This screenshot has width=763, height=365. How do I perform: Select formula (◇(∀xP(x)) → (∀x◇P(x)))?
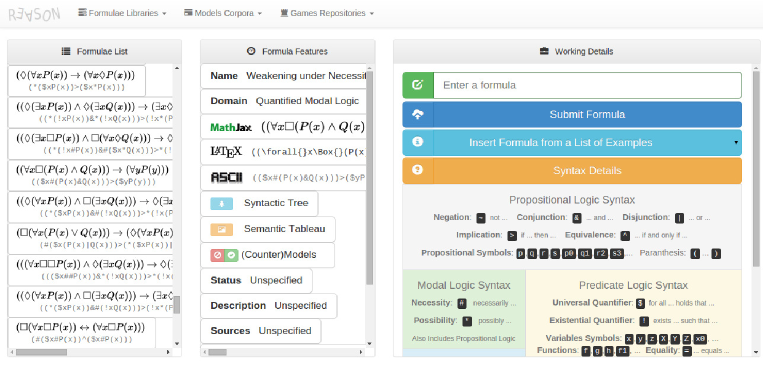77,81
